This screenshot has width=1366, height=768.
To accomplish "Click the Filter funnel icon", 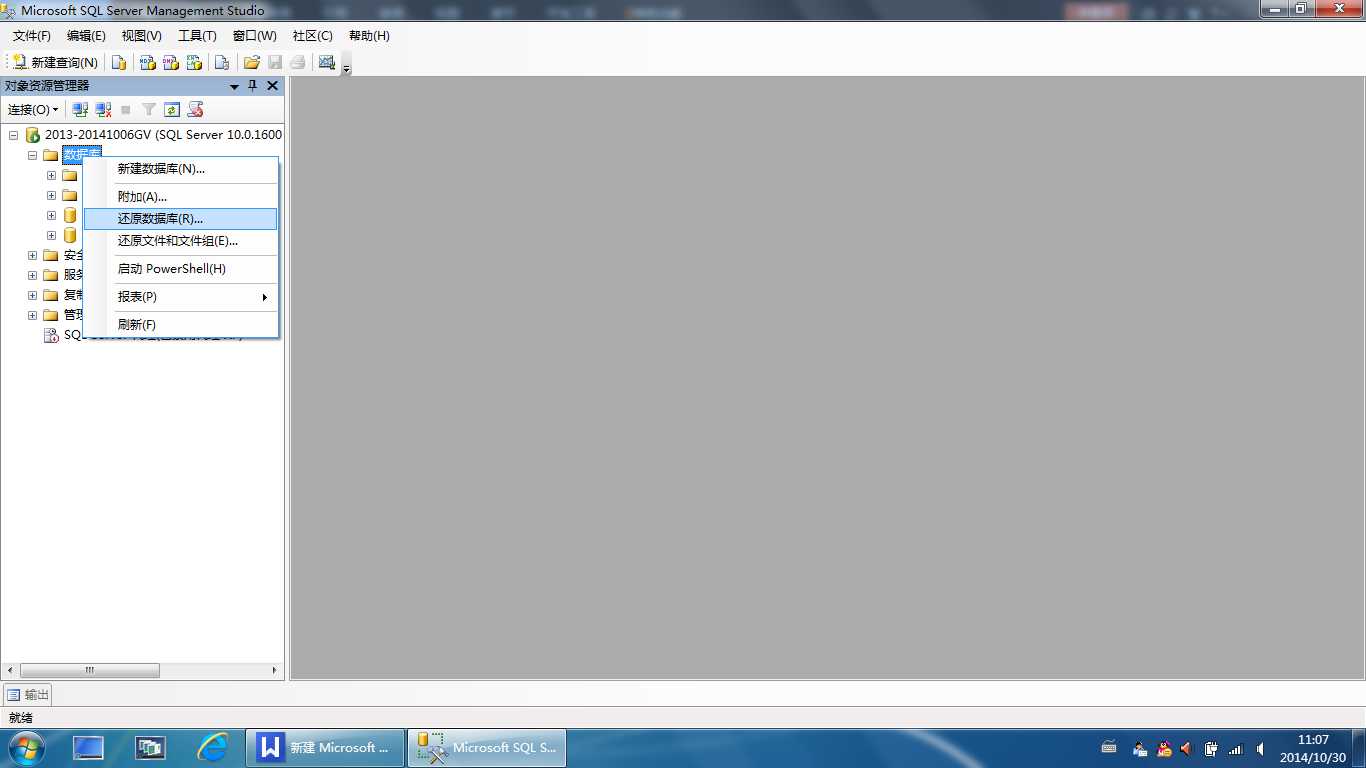I will click(149, 109).
